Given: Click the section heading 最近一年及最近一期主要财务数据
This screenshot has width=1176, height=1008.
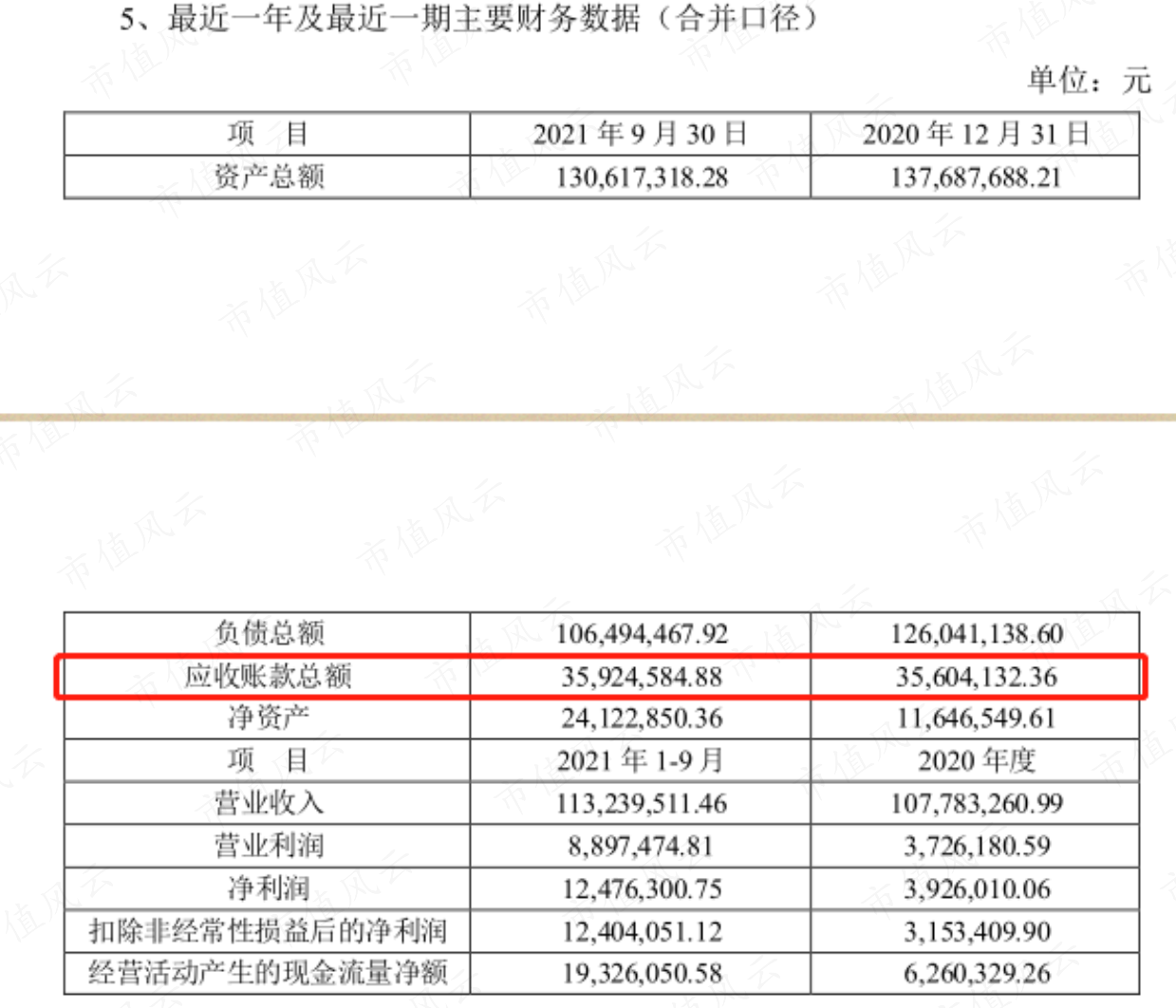Looking at the screenshot, I should pyautogui.click(x=406, y=18).
